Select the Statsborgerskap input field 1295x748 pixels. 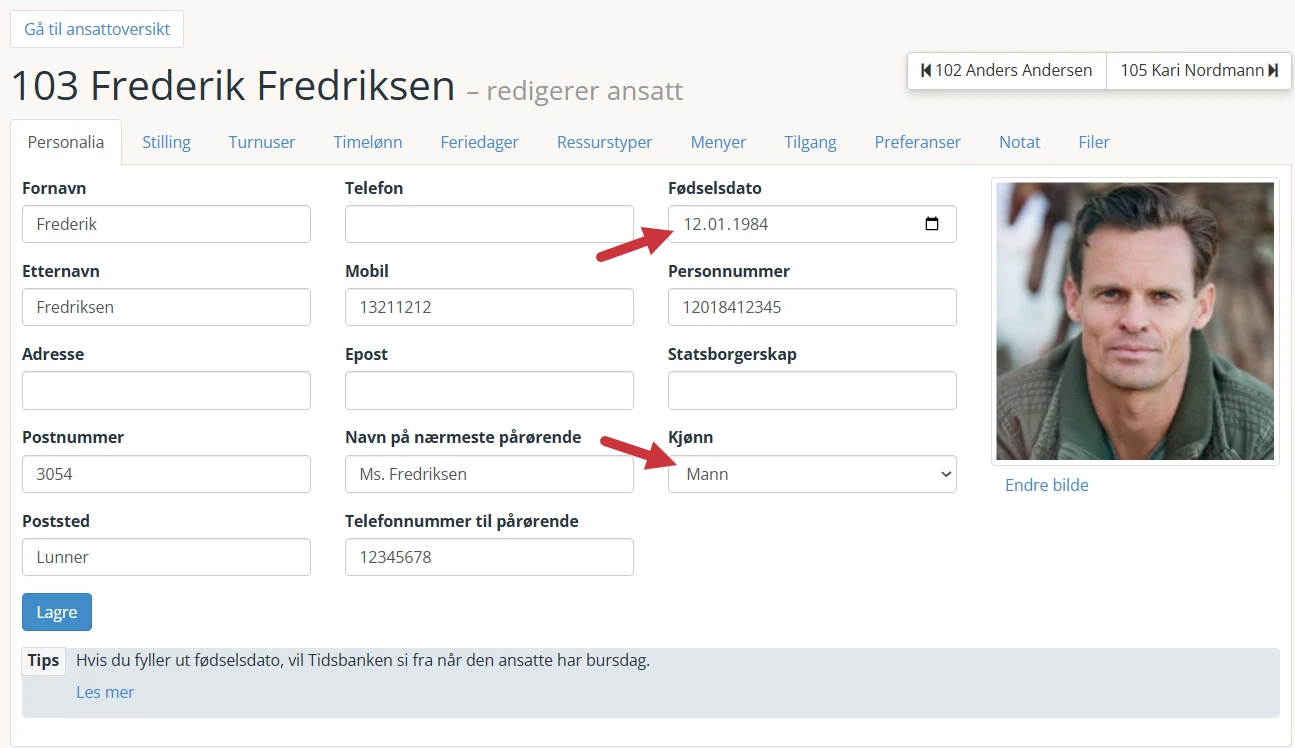pyautogui.click(x=812, y=390)
